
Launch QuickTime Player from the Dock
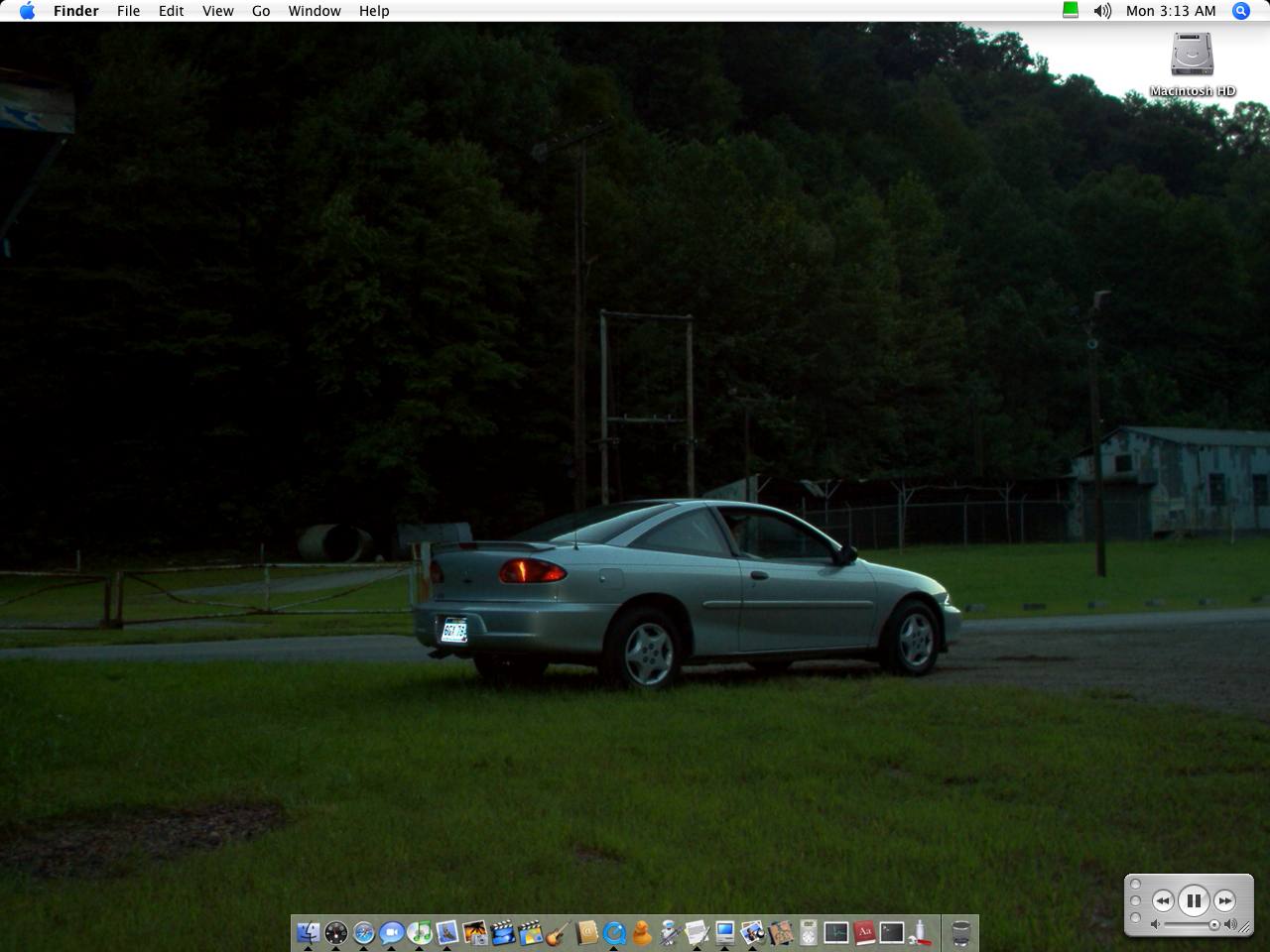click(x=614, y=933)
